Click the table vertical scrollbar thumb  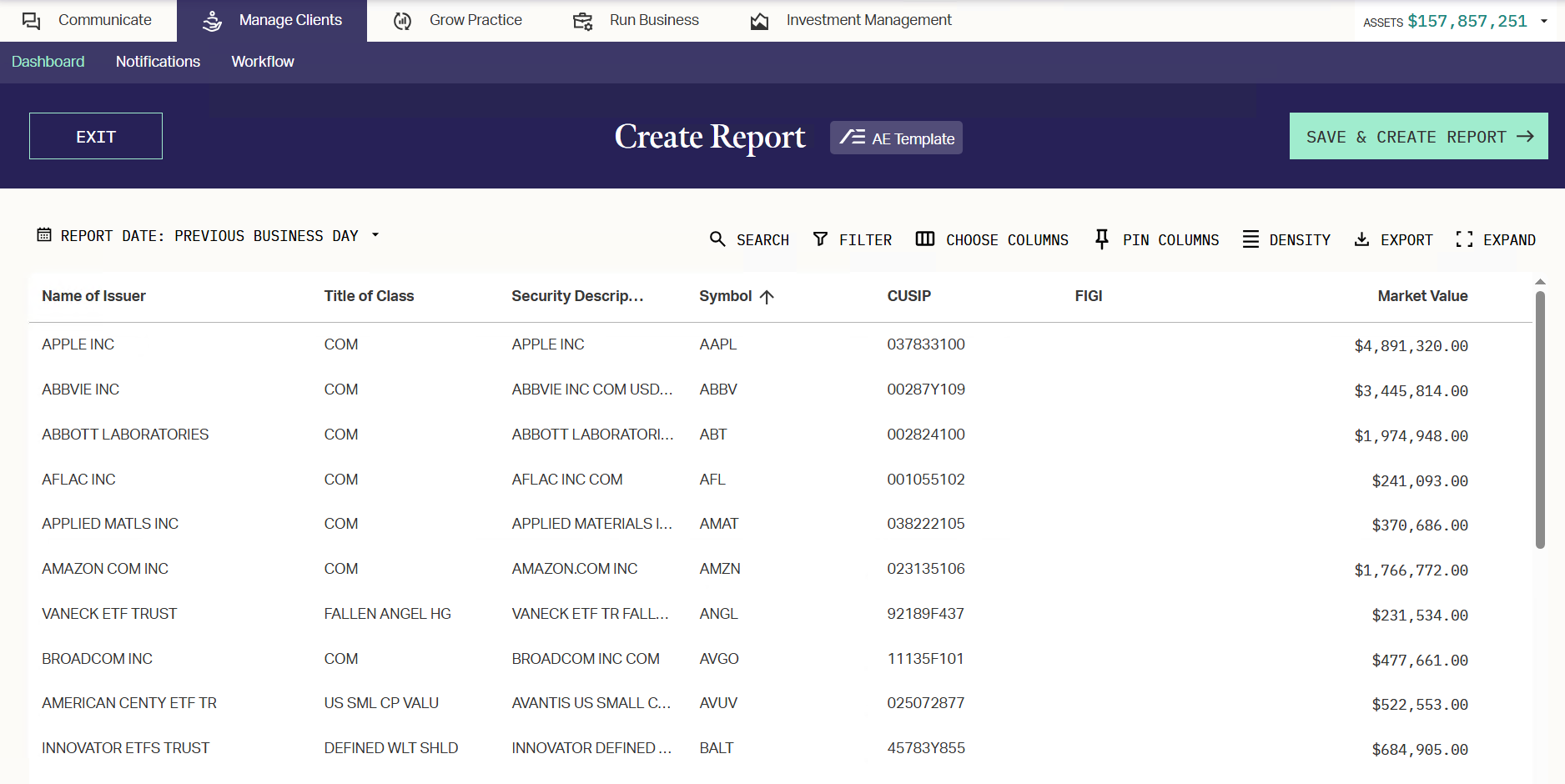click(x=1540, y=420)
